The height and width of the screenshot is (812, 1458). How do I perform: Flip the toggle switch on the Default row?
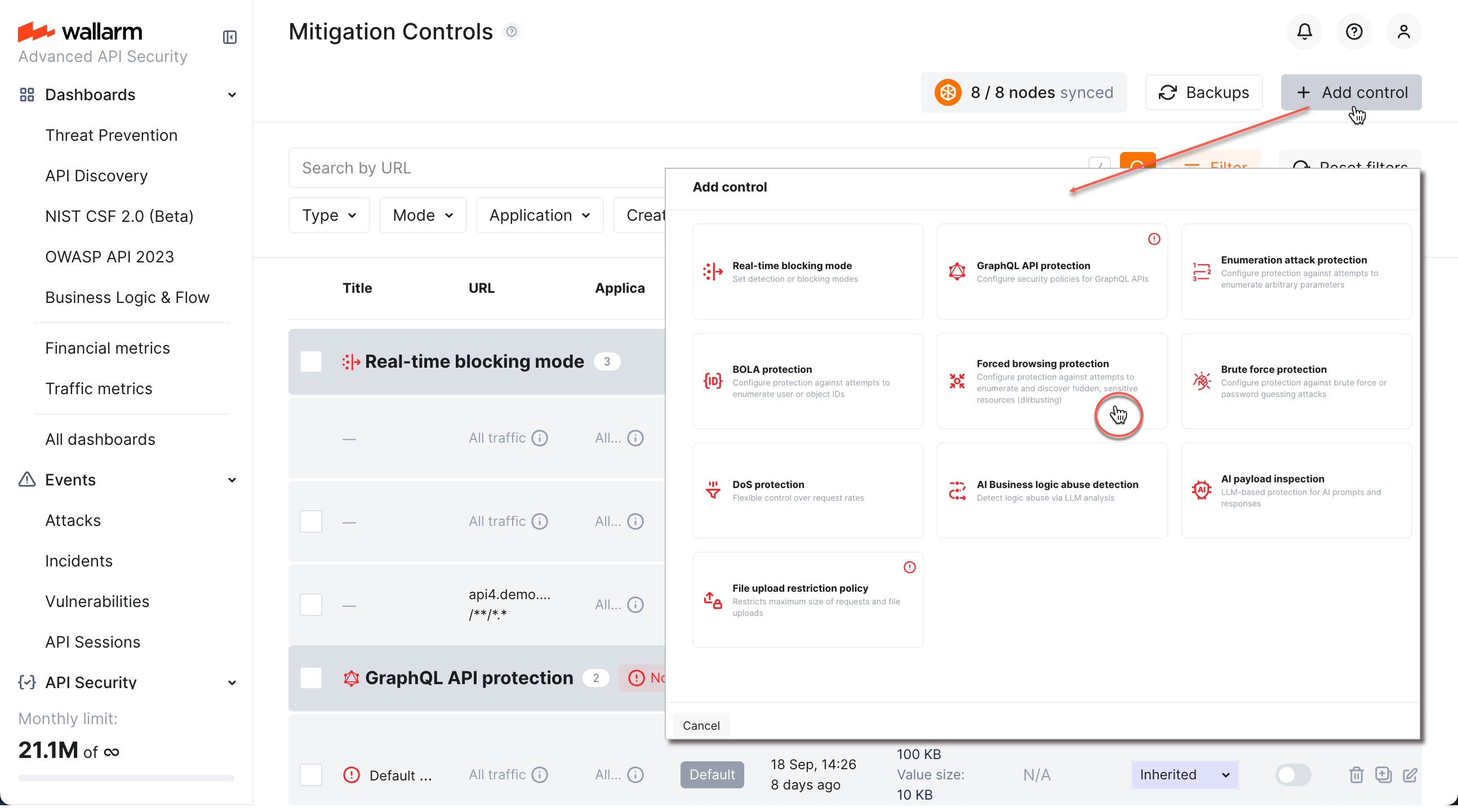click(x=1294, y=775)
